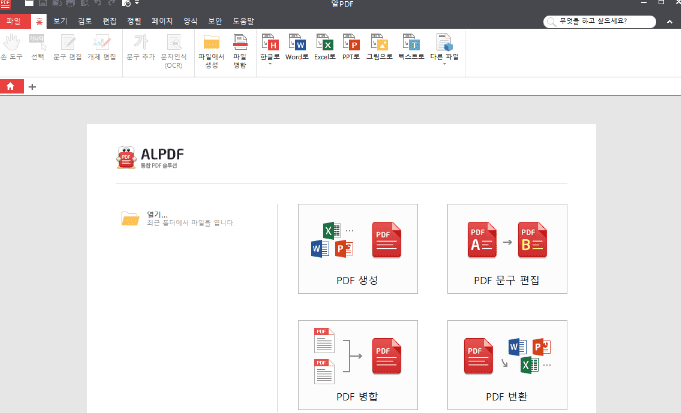Select the red home document tab
Viewport: 681px width, 413px height.
click(x=12, y=86)
